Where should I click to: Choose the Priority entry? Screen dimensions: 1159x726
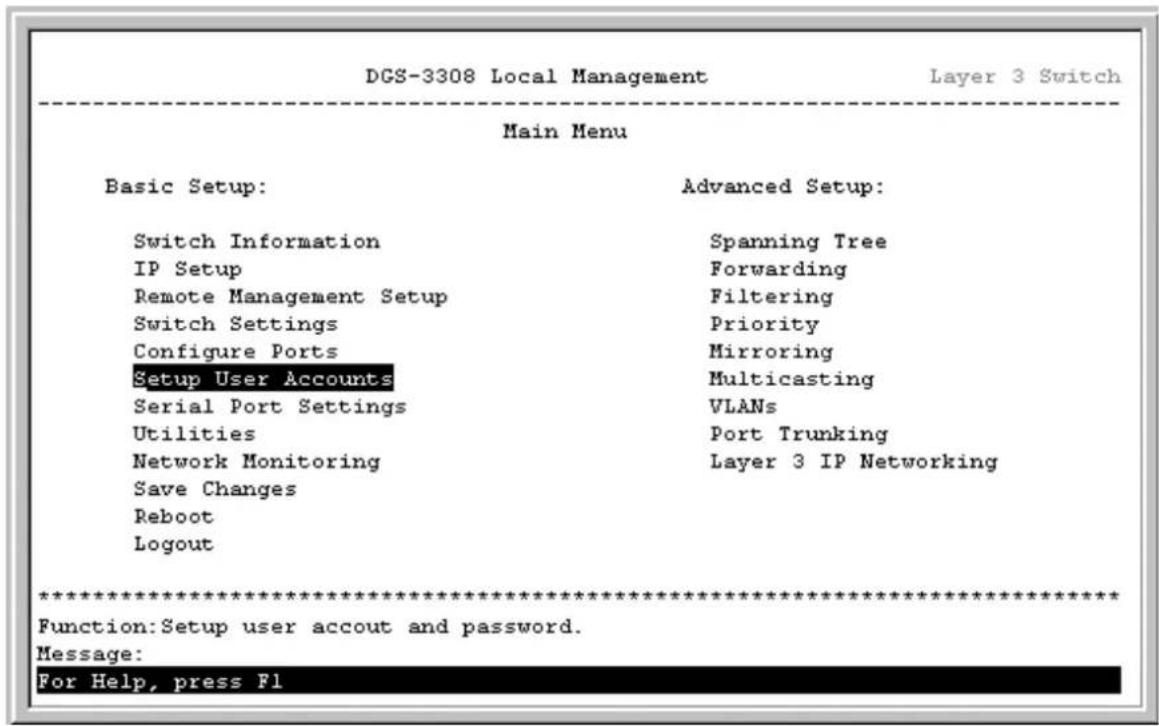click(764, 324)
